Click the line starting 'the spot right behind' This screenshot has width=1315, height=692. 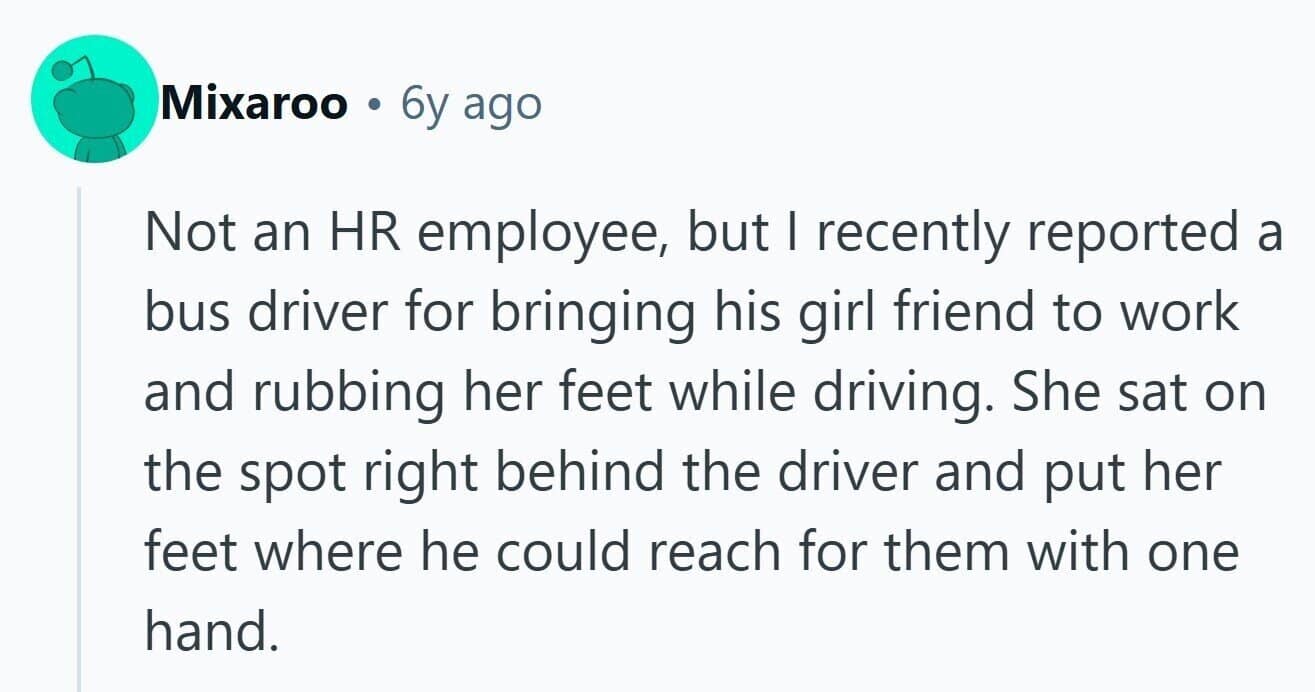pyautogui.click(x=684, y=474)
